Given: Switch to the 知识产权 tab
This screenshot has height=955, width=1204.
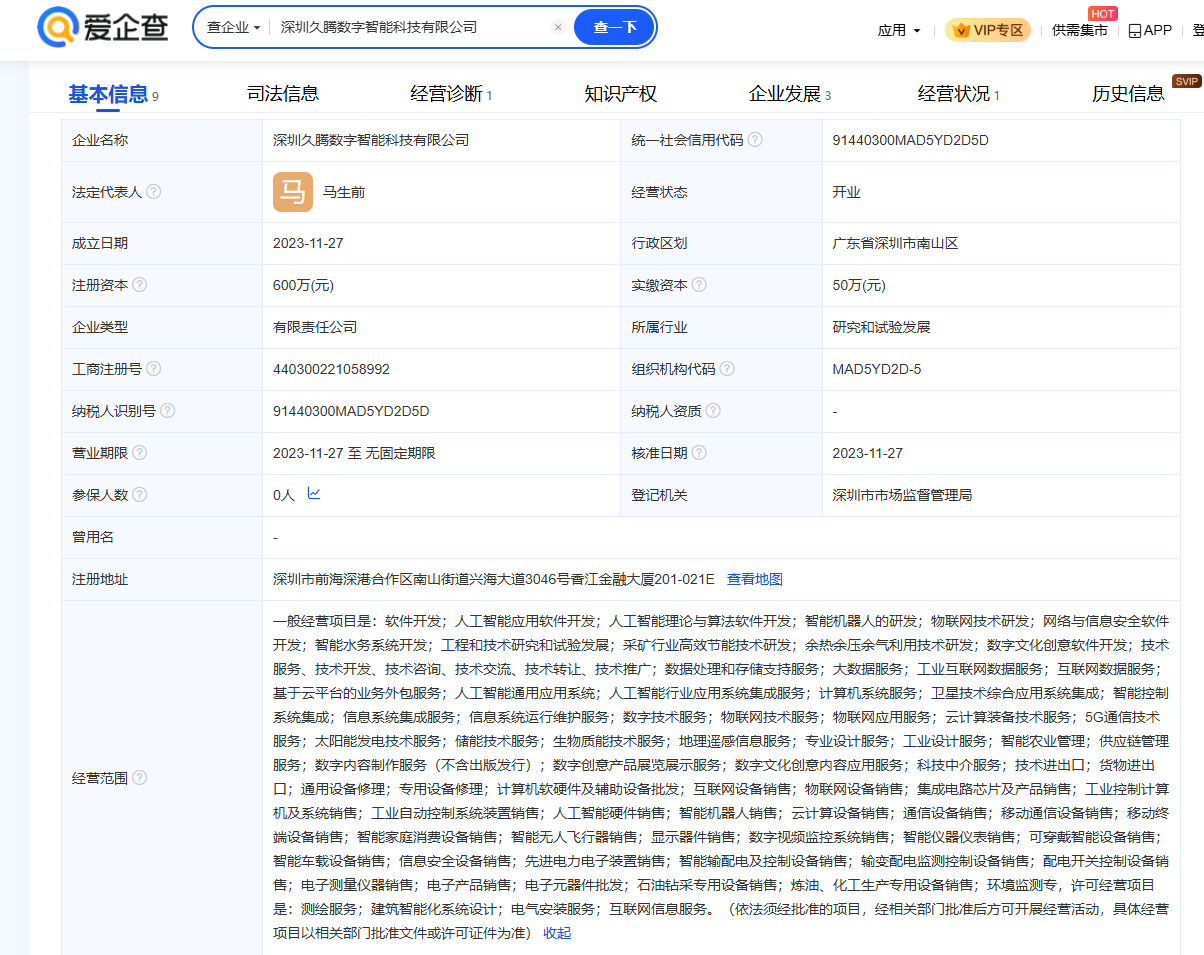Looking at the screenshot, I should [x=621, y=94].
